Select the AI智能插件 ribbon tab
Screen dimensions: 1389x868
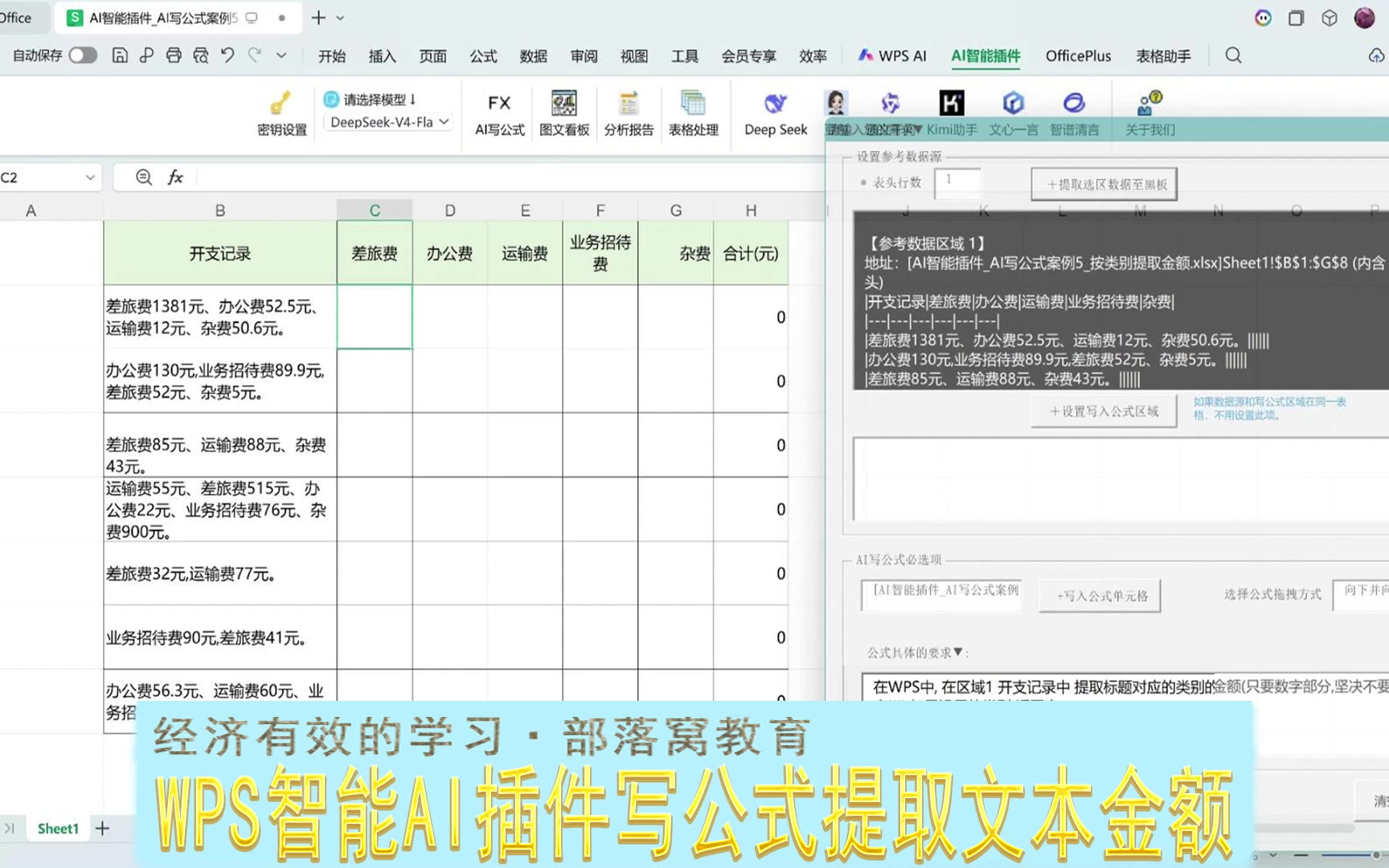[985, 56]
